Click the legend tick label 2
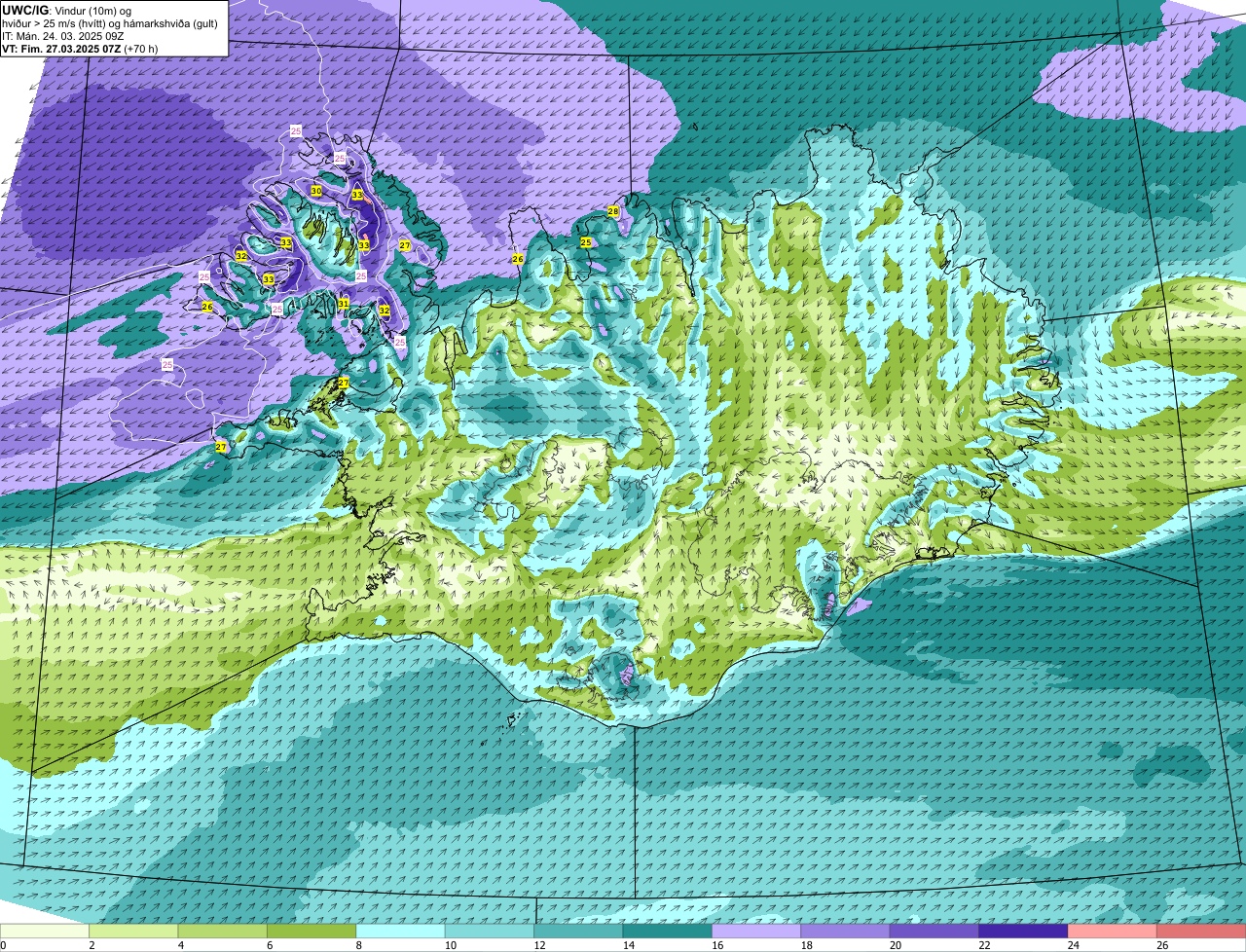The width and height of the screenshot is (1246, 952). (x=92, y=945)
